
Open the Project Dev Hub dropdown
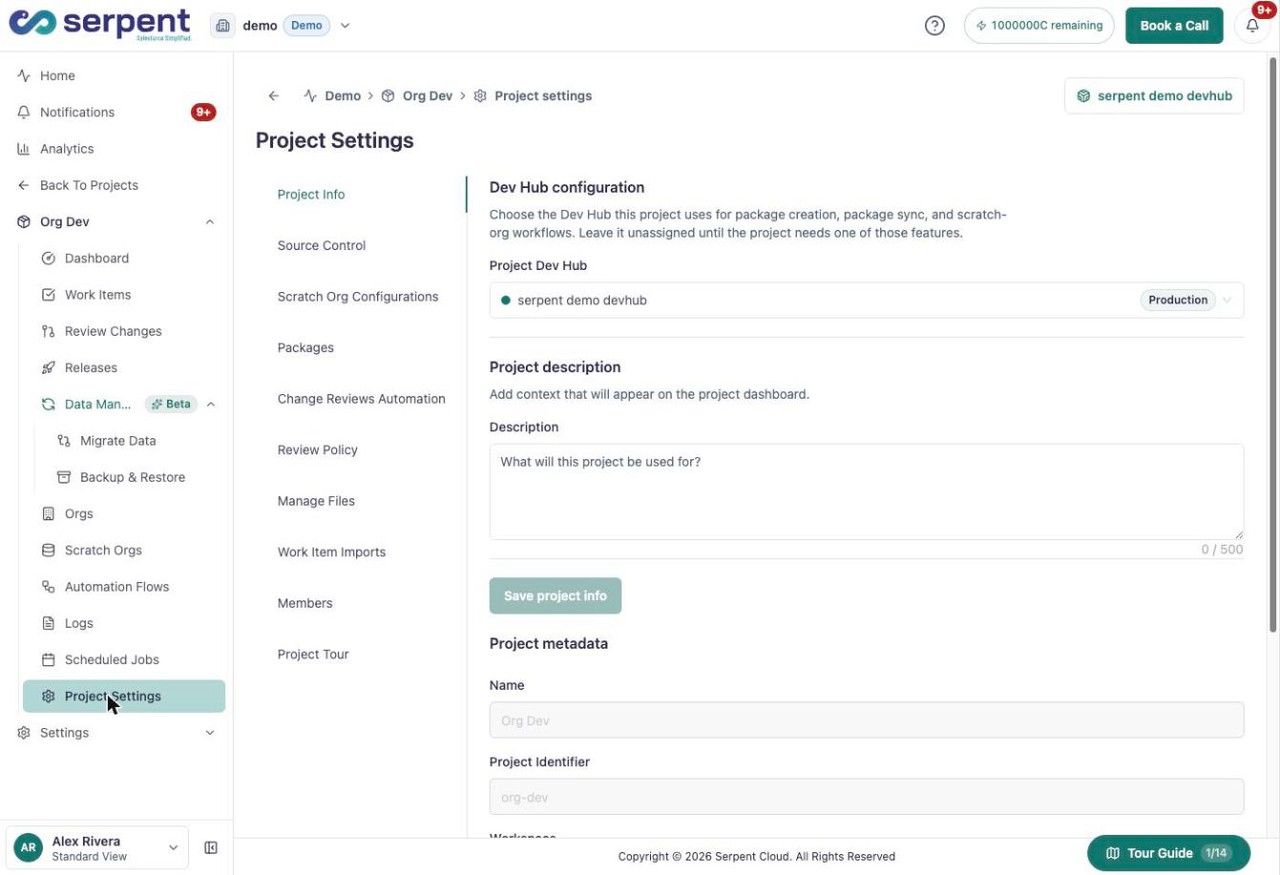(x=866, y=300)
